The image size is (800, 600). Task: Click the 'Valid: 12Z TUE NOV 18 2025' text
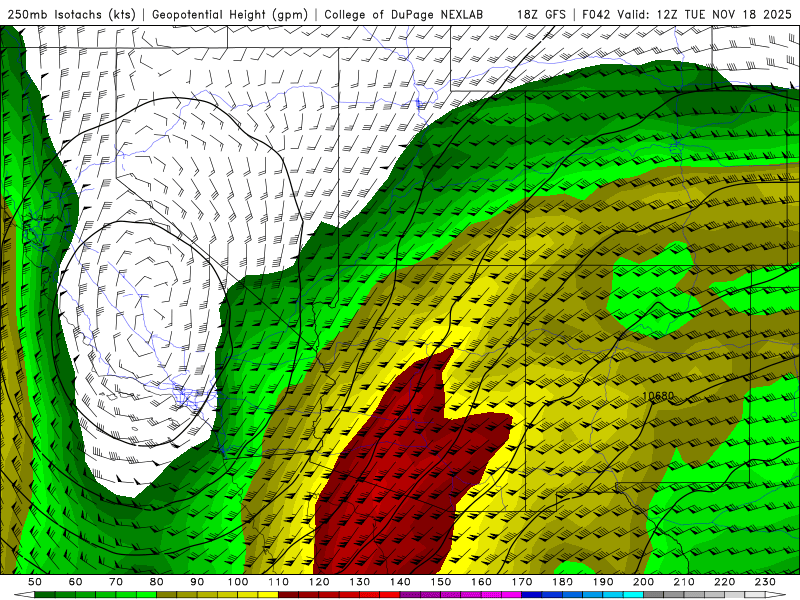tap(705, 14)
